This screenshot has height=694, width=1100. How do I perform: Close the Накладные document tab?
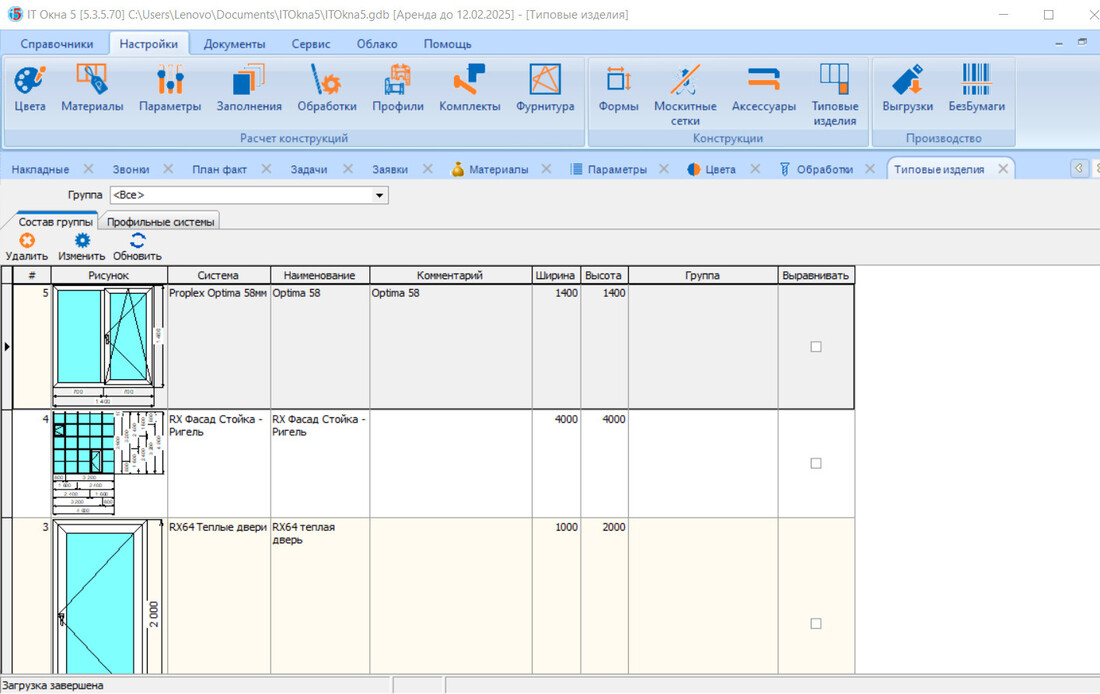[88, 169]
